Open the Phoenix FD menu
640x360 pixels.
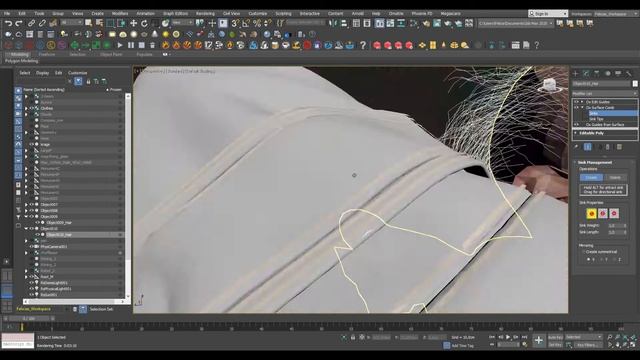[422, 13]
